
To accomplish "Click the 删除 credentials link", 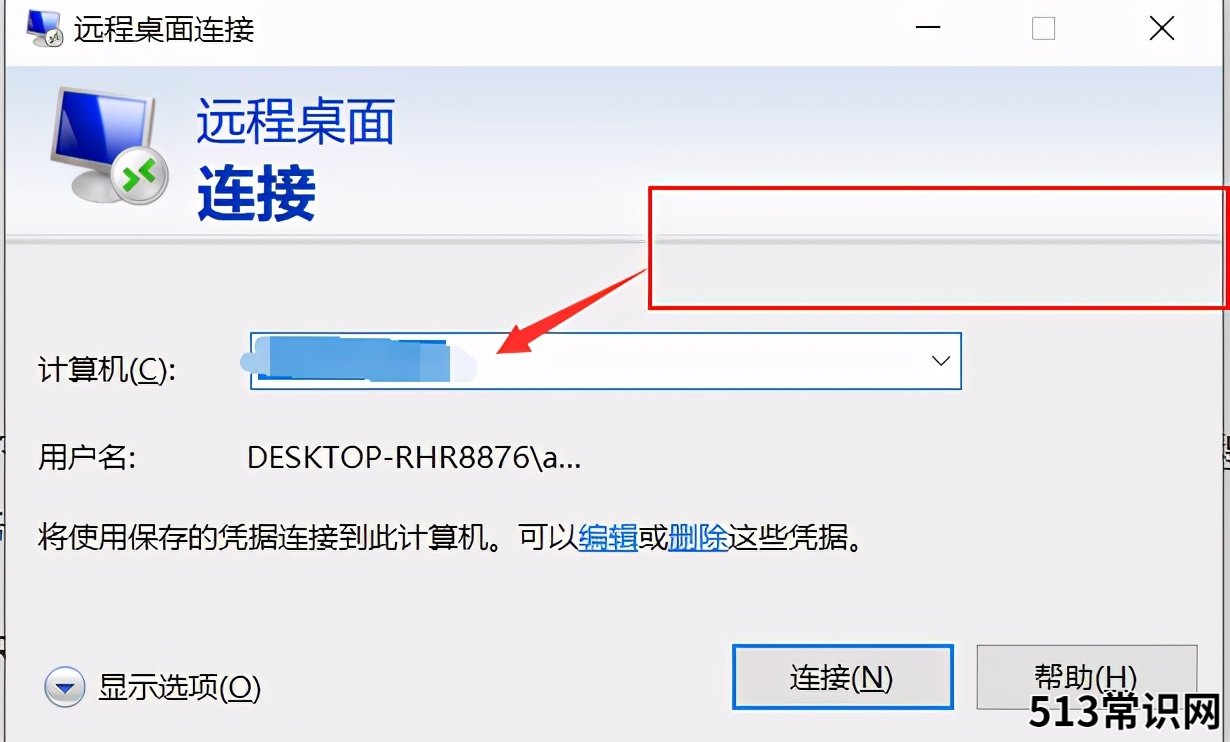I will pos(697,539).
